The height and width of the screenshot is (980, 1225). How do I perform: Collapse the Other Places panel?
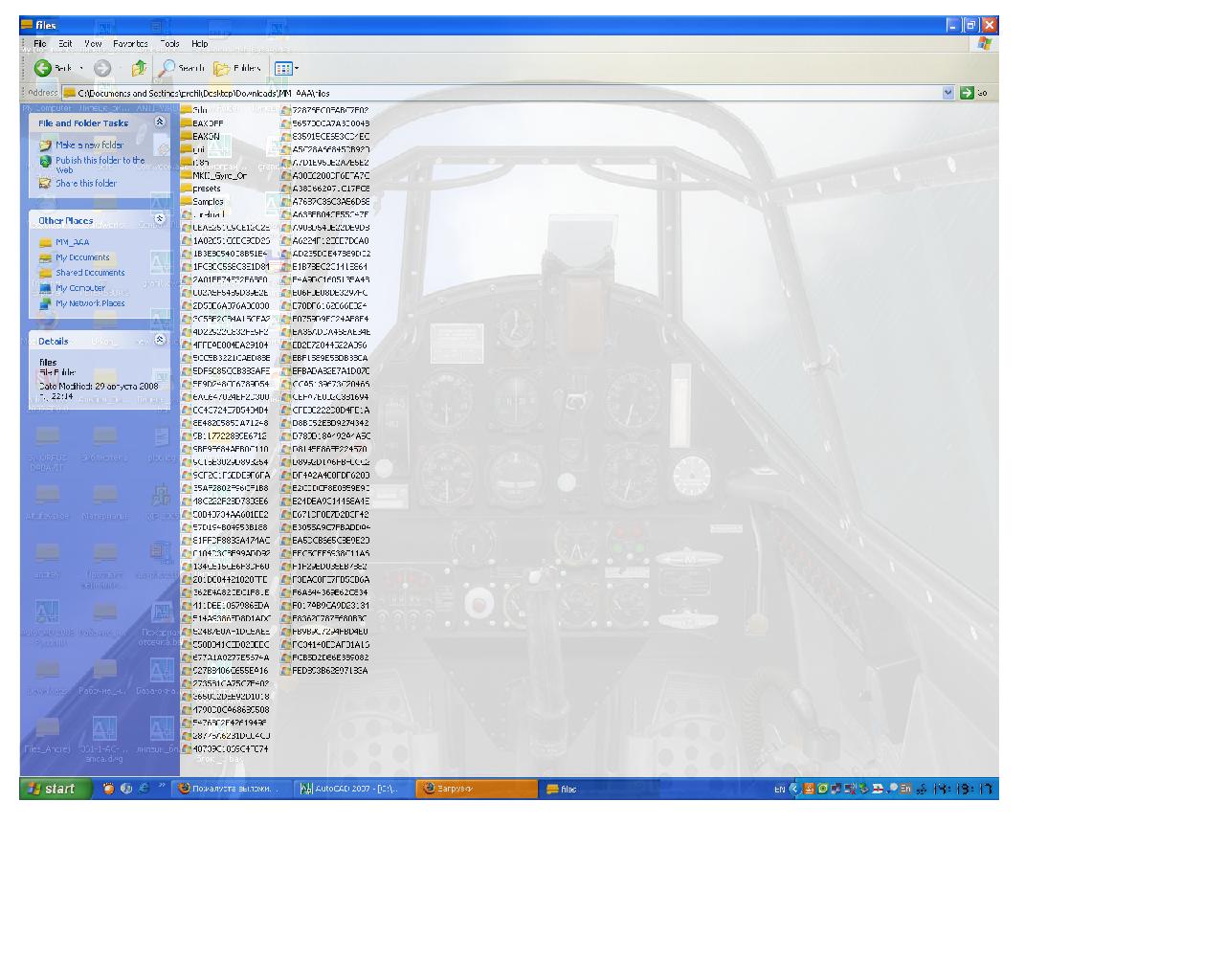(x=160, y=219)
